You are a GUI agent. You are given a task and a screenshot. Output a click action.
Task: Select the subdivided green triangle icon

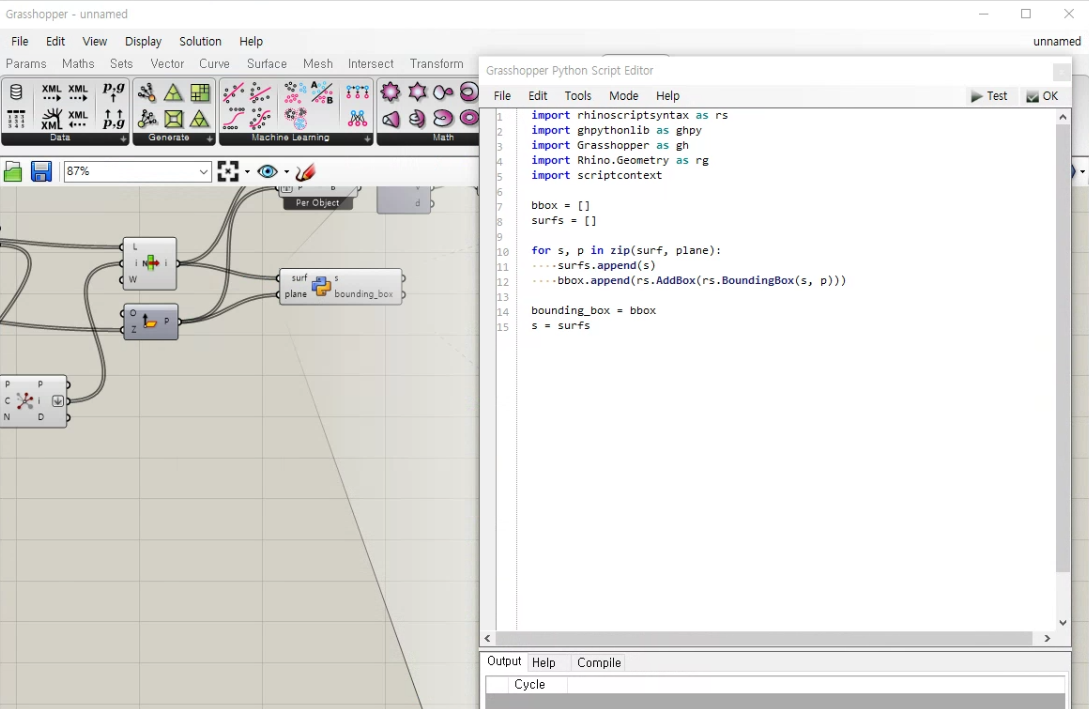click(200, 119)
